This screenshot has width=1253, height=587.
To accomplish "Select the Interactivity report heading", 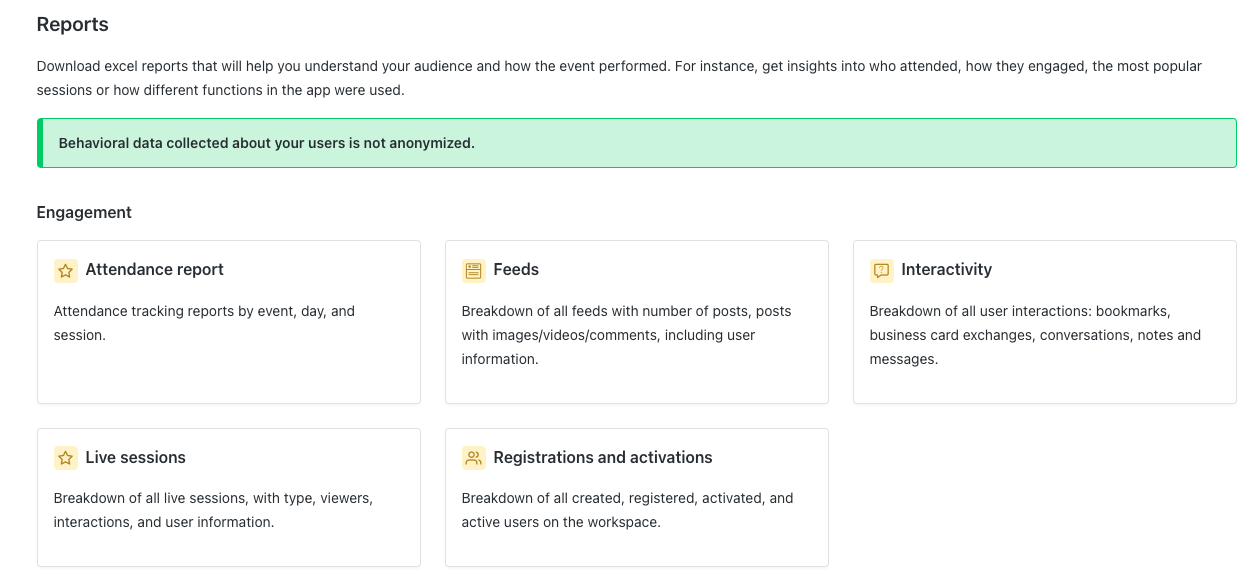I will 947,270.
